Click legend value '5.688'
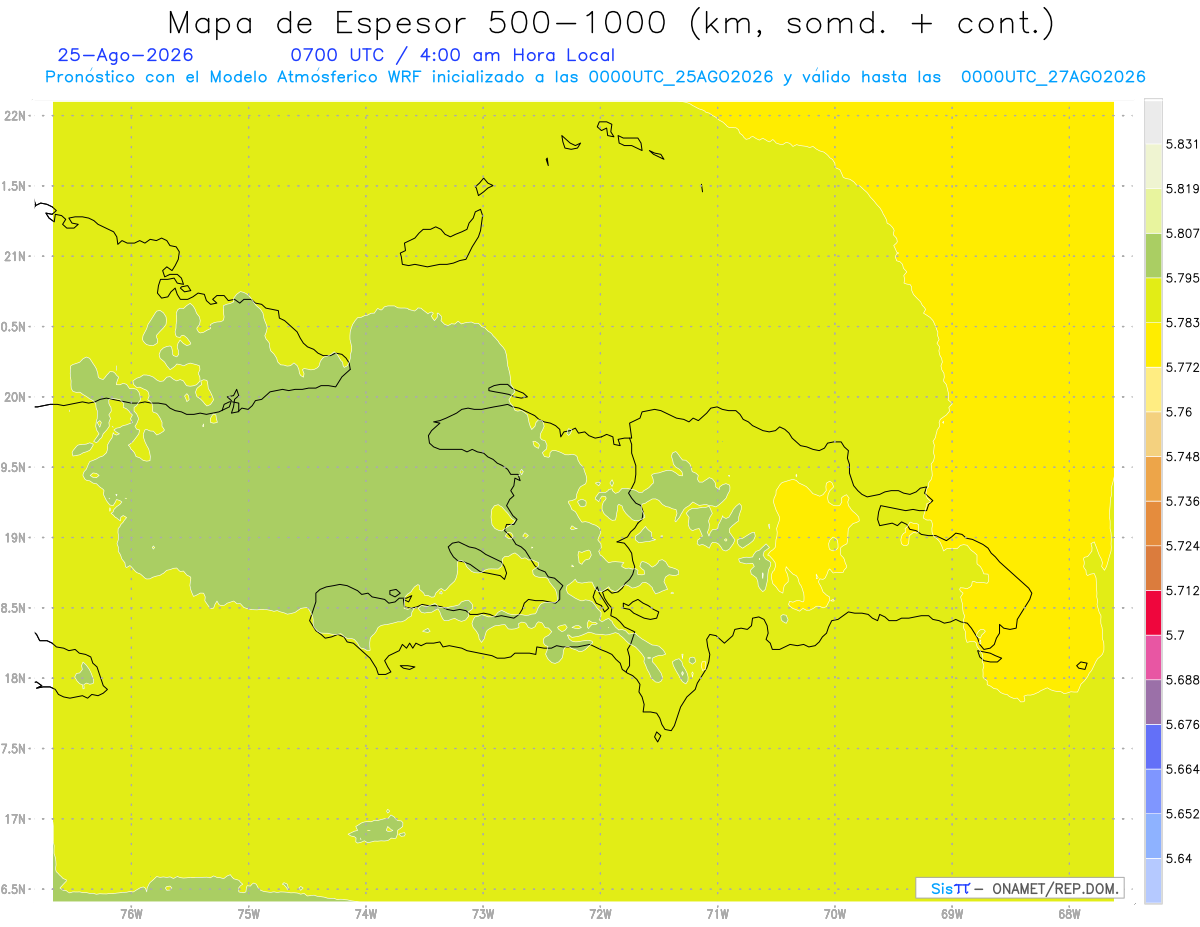 [1182, 679]
